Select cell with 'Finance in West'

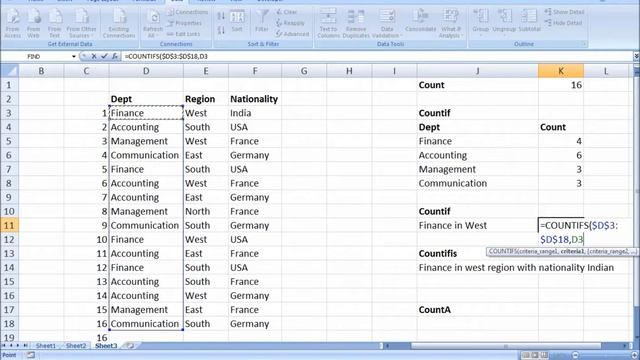(x=477, y=225)
